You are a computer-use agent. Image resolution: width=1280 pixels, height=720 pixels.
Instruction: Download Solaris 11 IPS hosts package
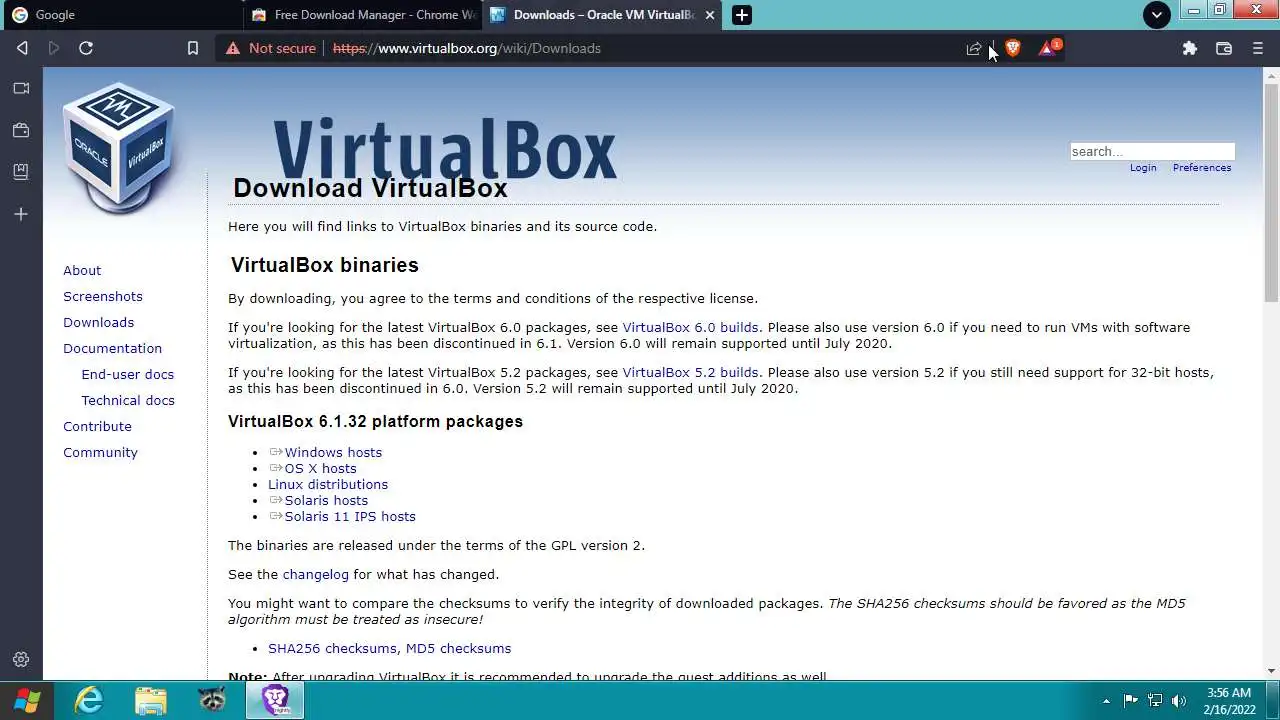click(x=350, y=516)
